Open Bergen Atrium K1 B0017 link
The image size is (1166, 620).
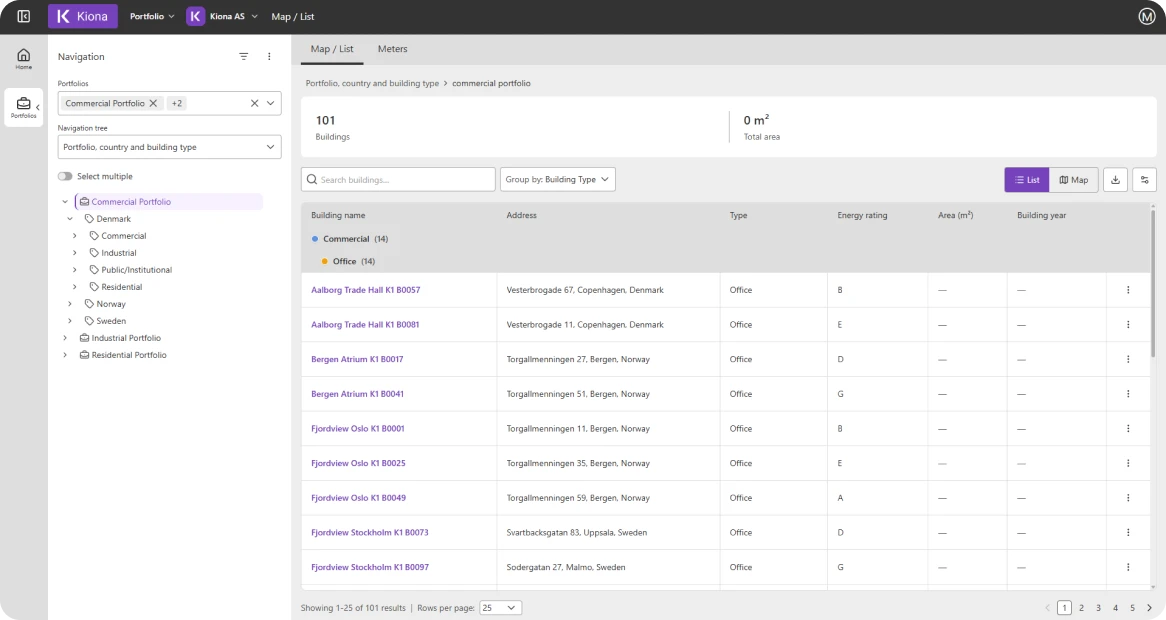(357, 359)
